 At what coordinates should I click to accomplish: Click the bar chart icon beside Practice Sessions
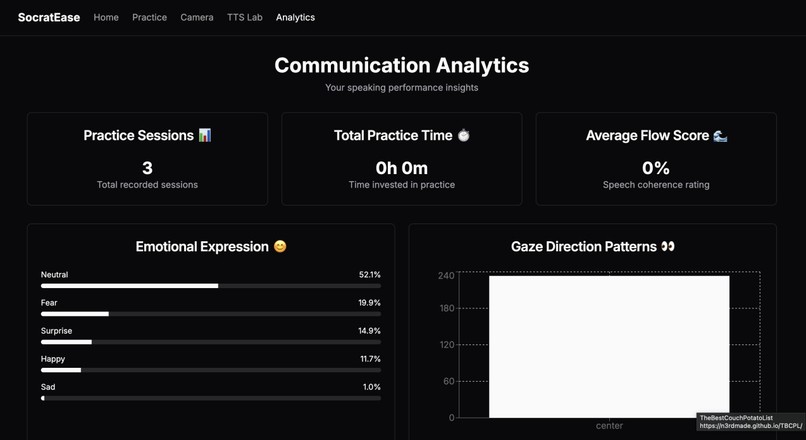(205, 135)
